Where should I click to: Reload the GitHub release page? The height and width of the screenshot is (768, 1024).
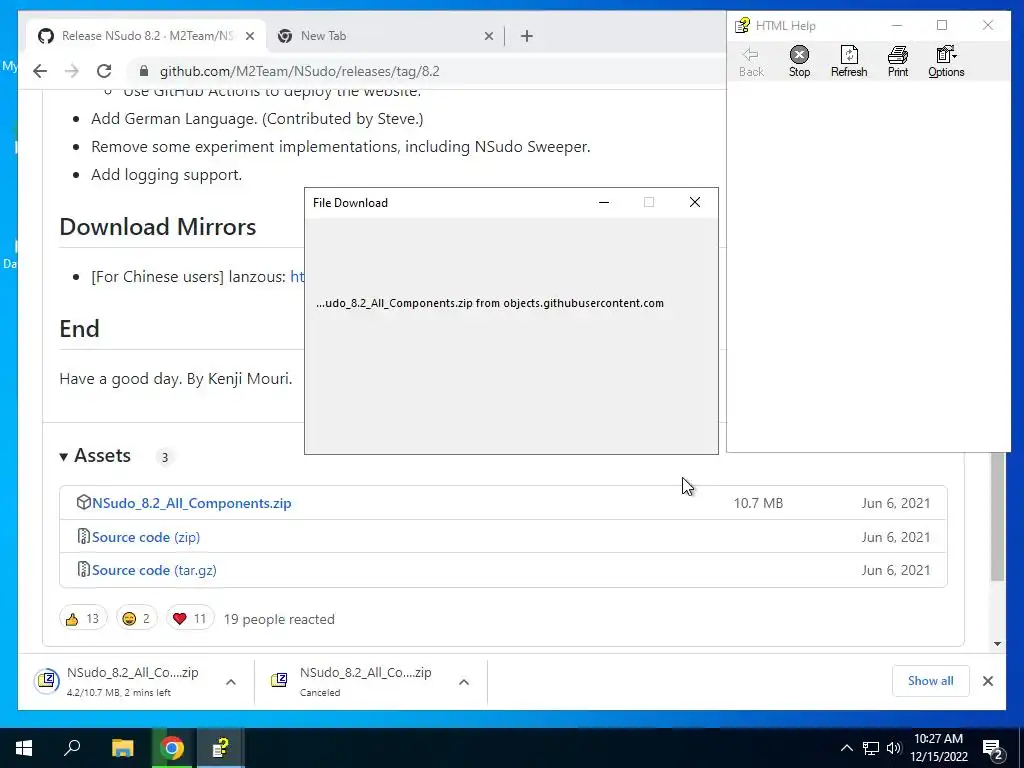tap(104, 71)
